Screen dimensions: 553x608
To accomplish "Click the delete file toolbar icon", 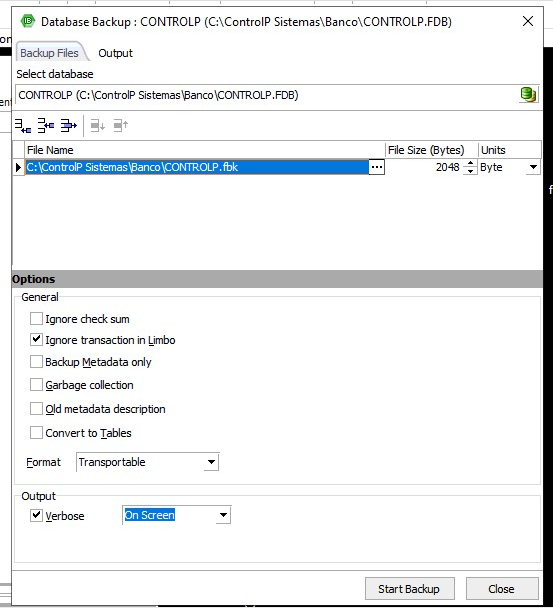I will [x=69, y=126].
